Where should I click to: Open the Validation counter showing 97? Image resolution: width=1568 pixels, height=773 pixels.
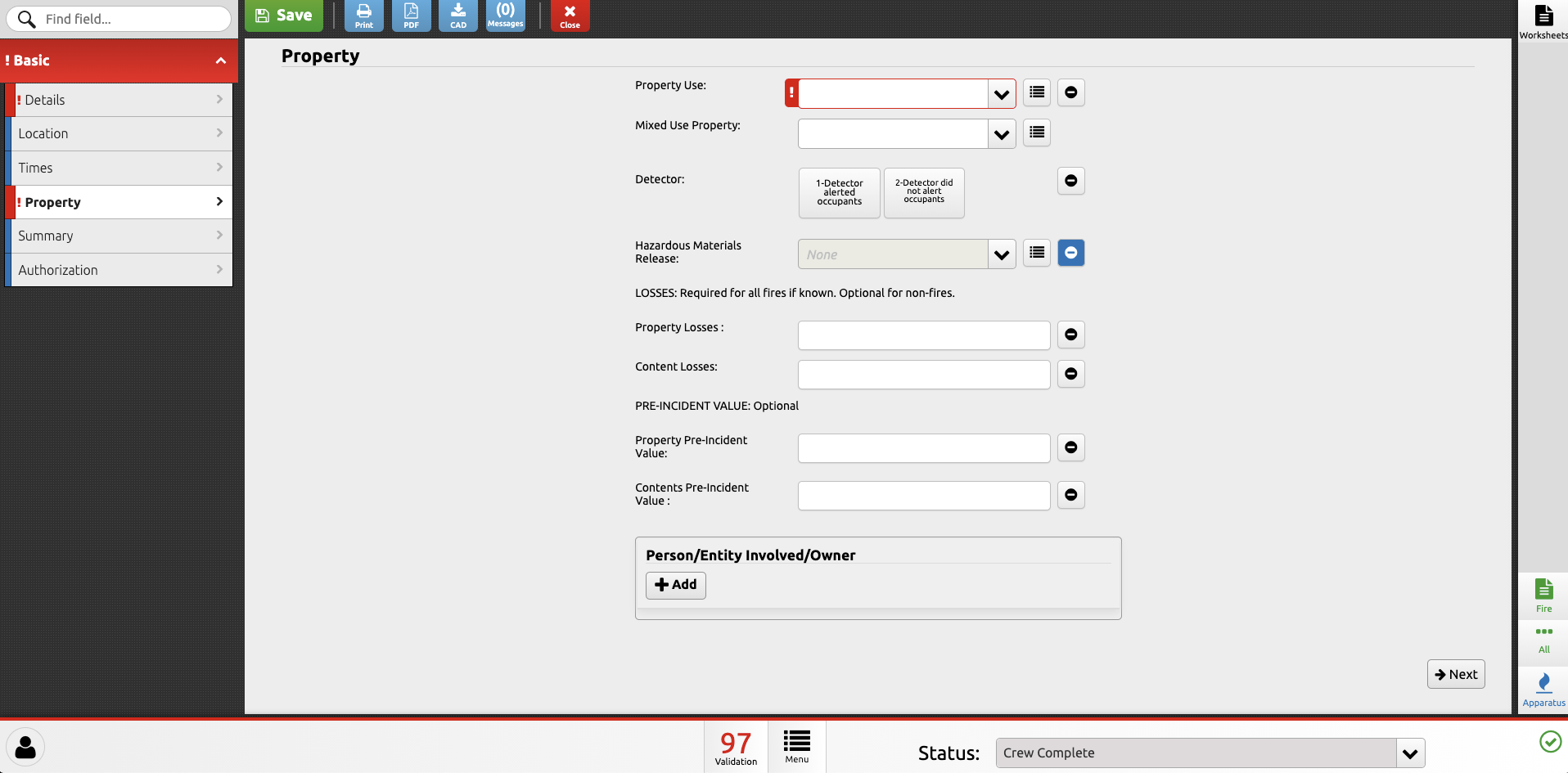point(736,747)
